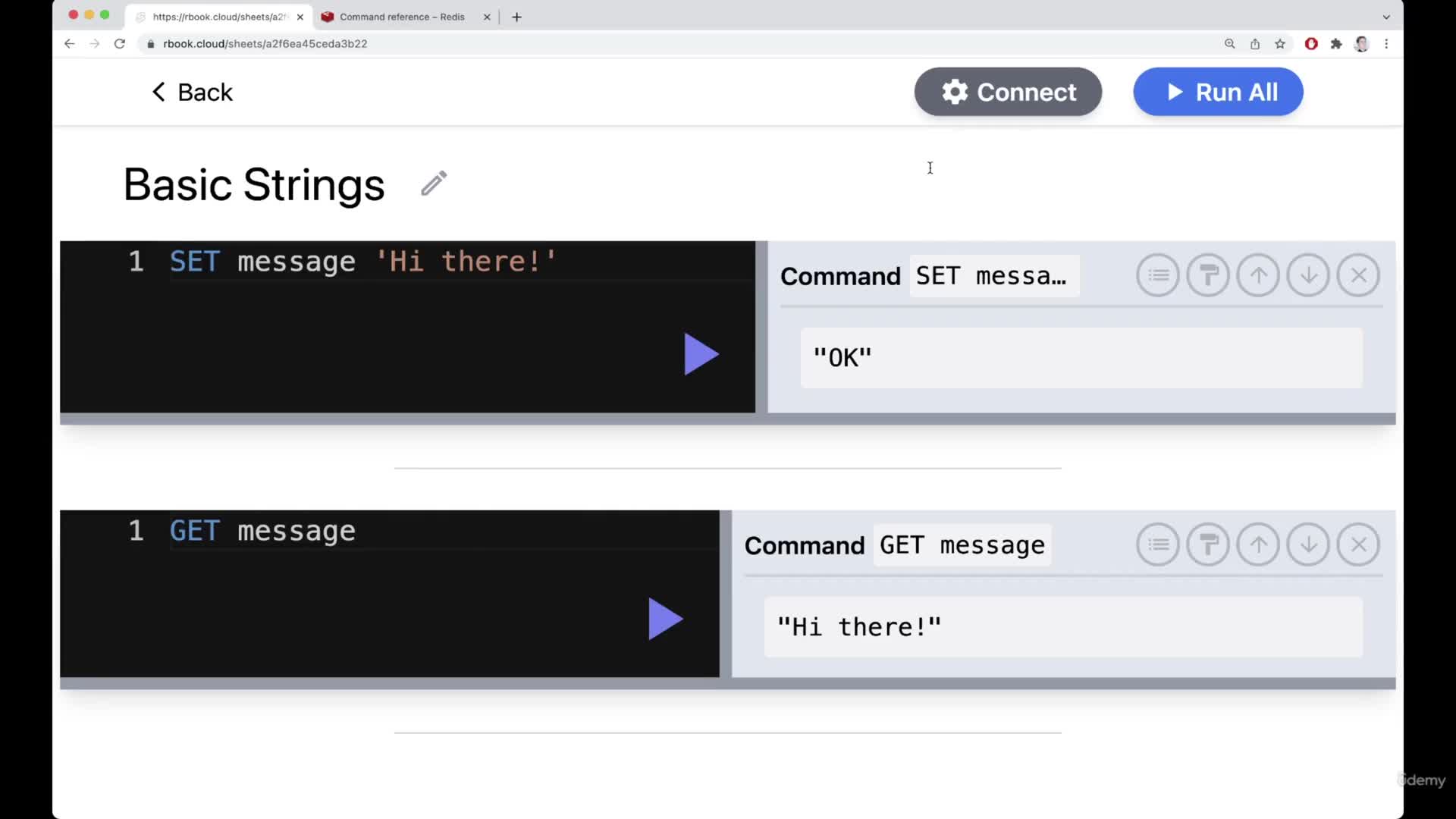Click the settings/pin icon on GET command
This screenshot has height=819, width=1456.
point(1208,544)
